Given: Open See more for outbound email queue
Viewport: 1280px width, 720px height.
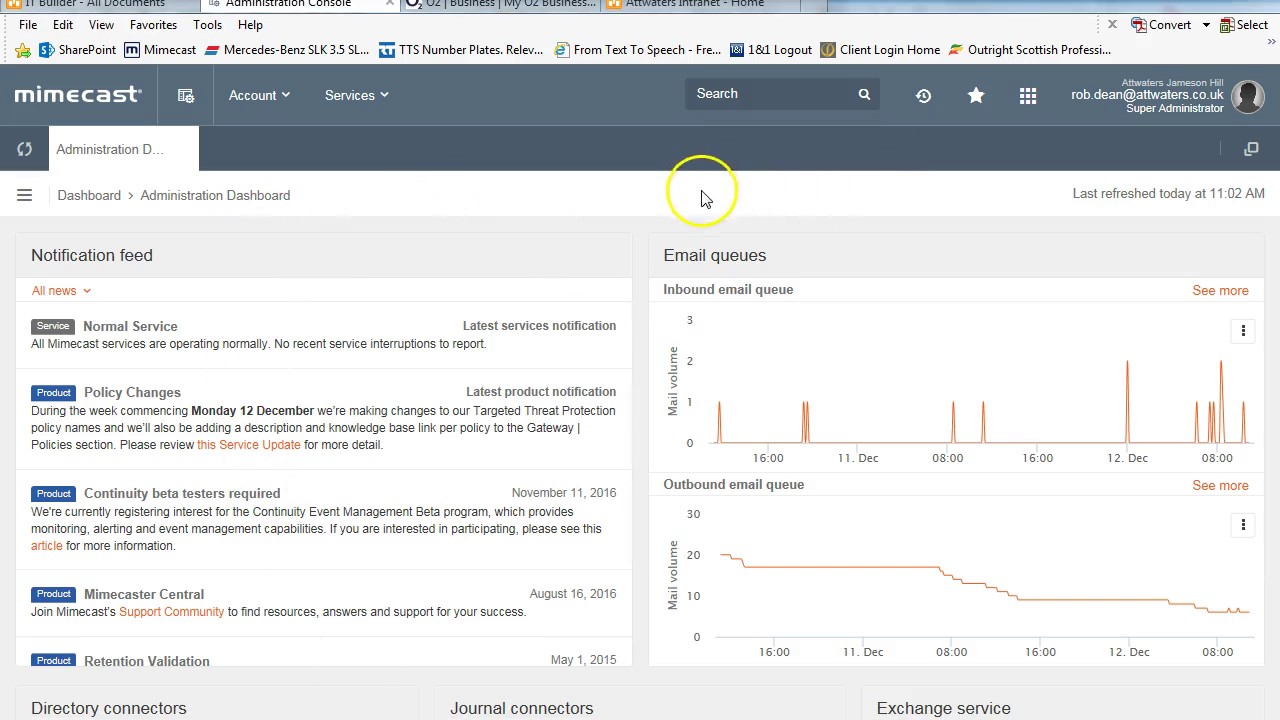Looking at the screenshot, I should click(1220, 486).
